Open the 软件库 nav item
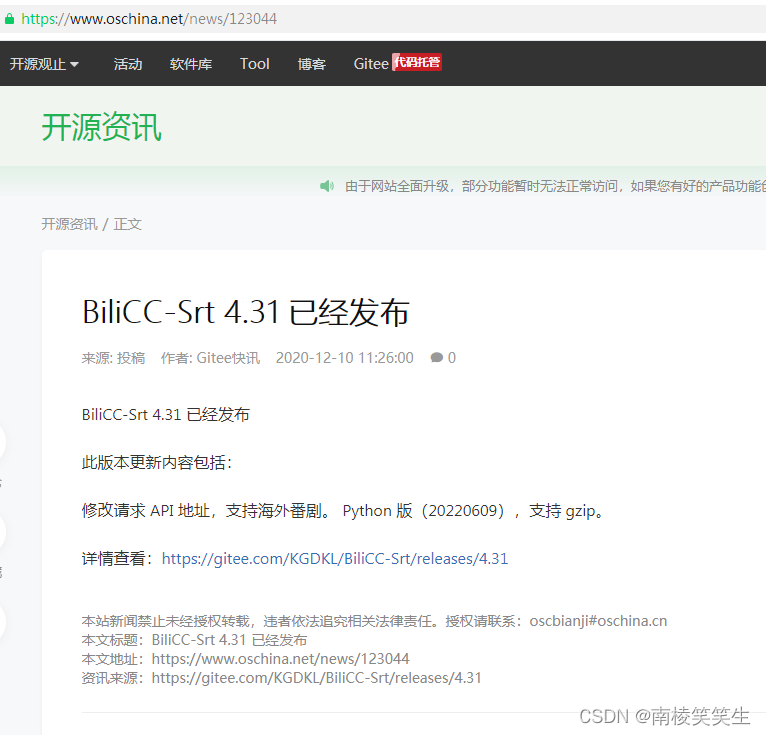Viewport: 766px width, 735px height. (x=191, y=64)
